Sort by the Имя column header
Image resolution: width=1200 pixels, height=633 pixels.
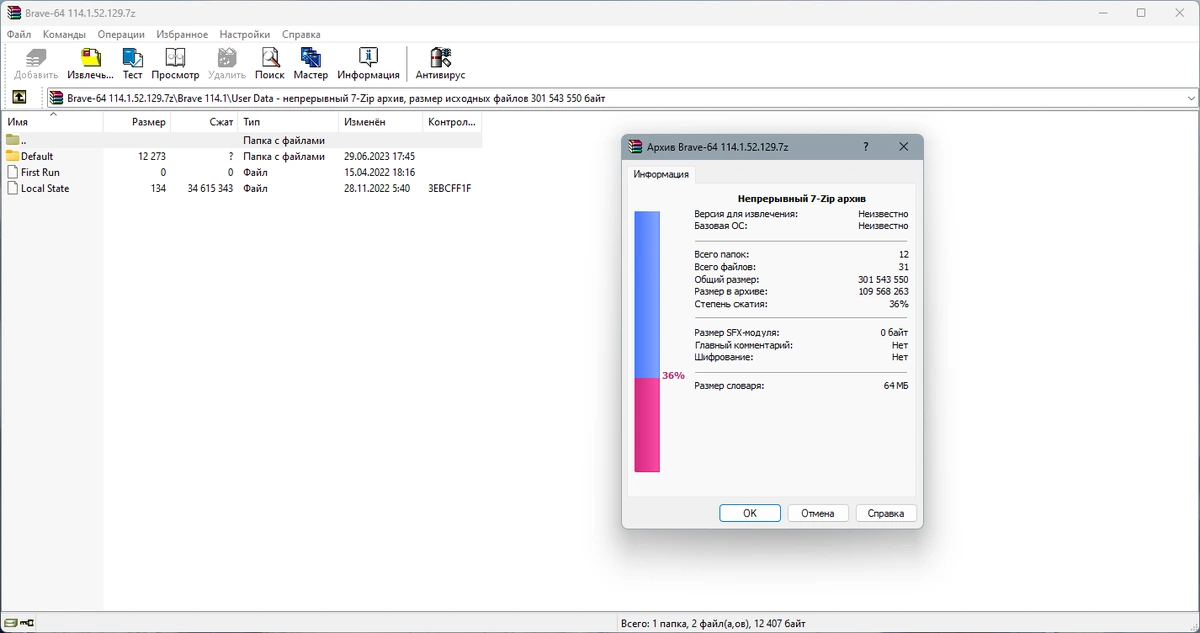coord(52,122)
